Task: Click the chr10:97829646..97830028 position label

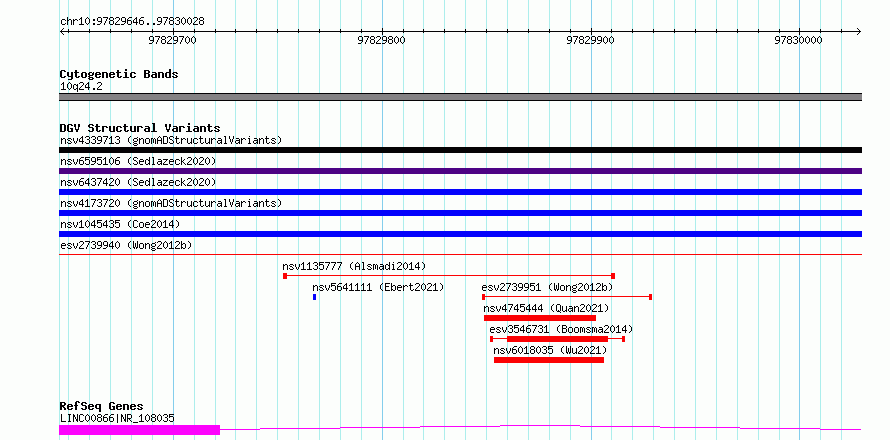Action: [132, 22]
